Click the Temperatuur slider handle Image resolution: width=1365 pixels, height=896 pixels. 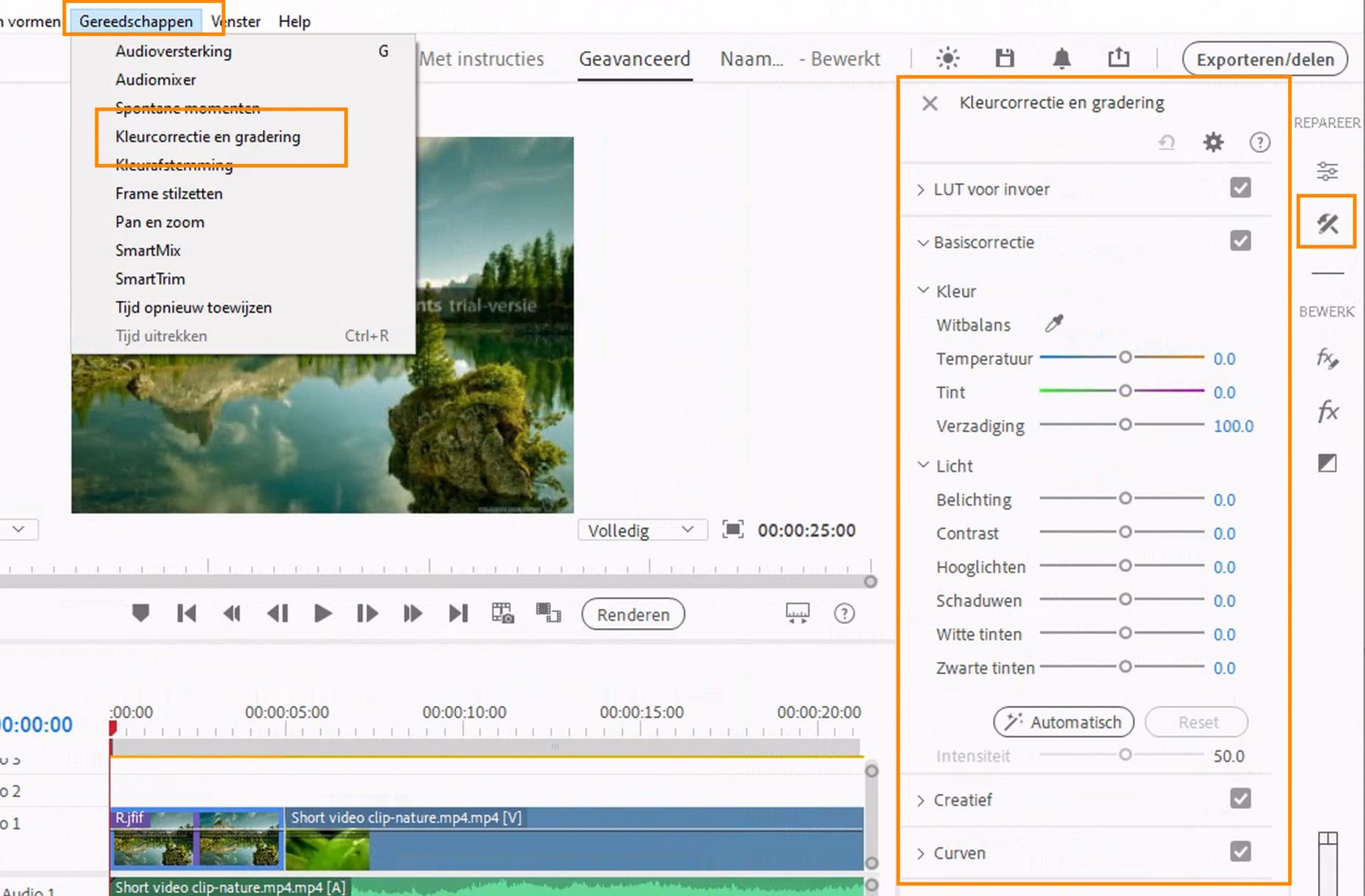coord(1125,357)
